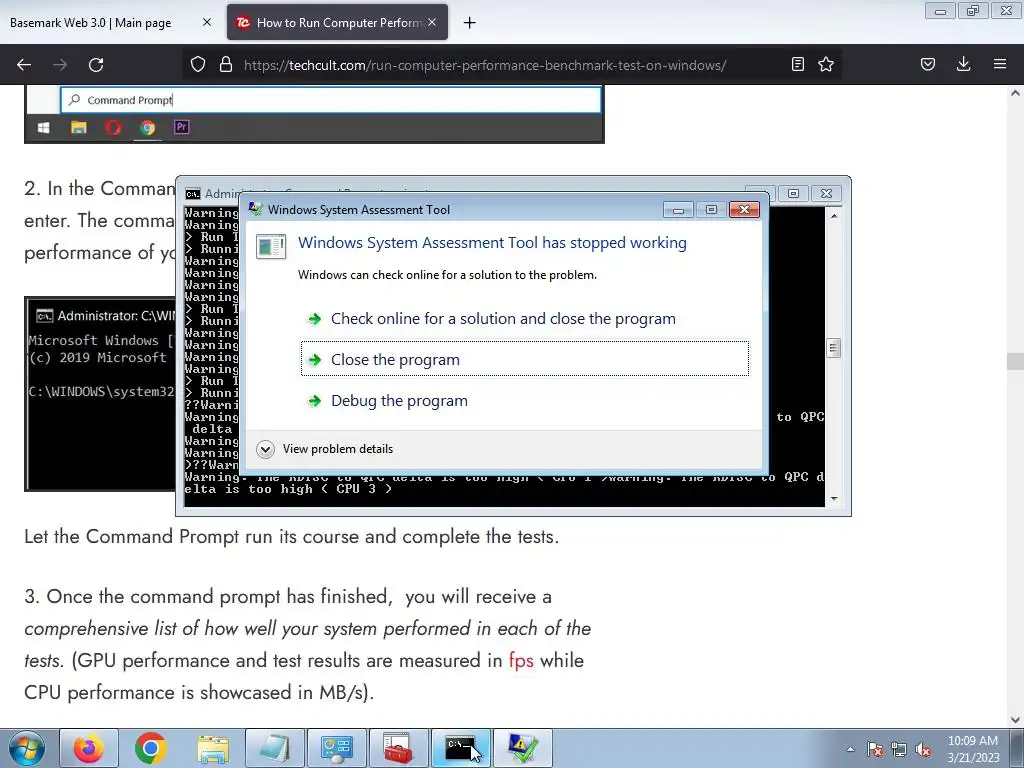Screen dimensions: 1024x768
Task: Minimize the Windows System Assessment Tool dialog
Action: point(679,210)
